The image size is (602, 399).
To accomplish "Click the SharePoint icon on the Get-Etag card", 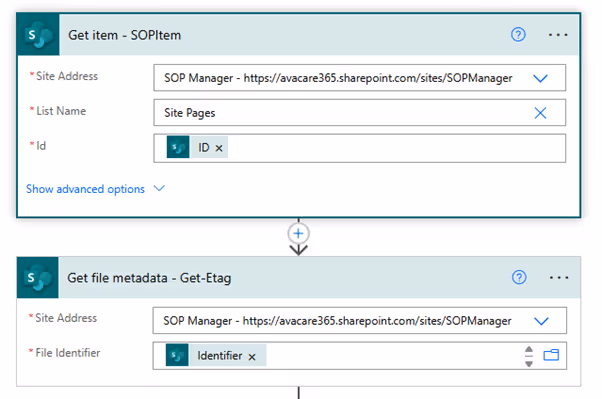I will coord(38,278).
